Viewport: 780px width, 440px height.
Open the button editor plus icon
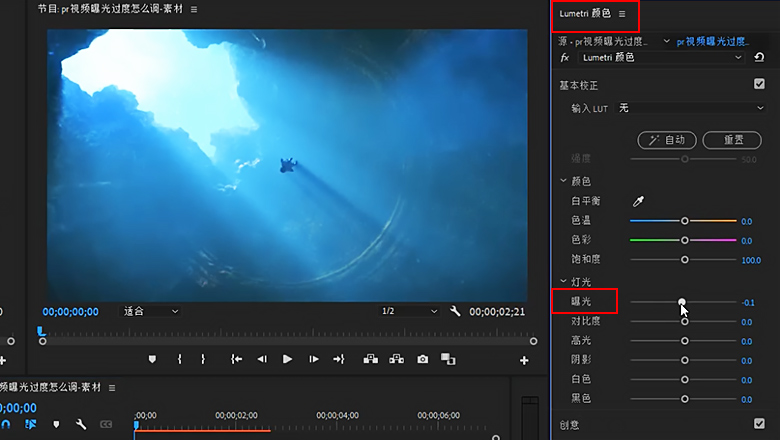[x=524, y=360]
